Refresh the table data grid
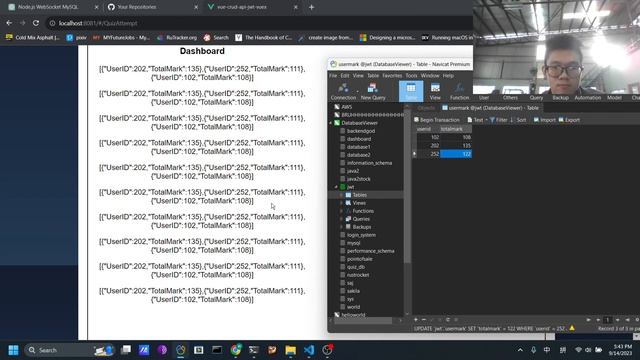The height and width of the screenshot is (360, 640). click(448, 320)
